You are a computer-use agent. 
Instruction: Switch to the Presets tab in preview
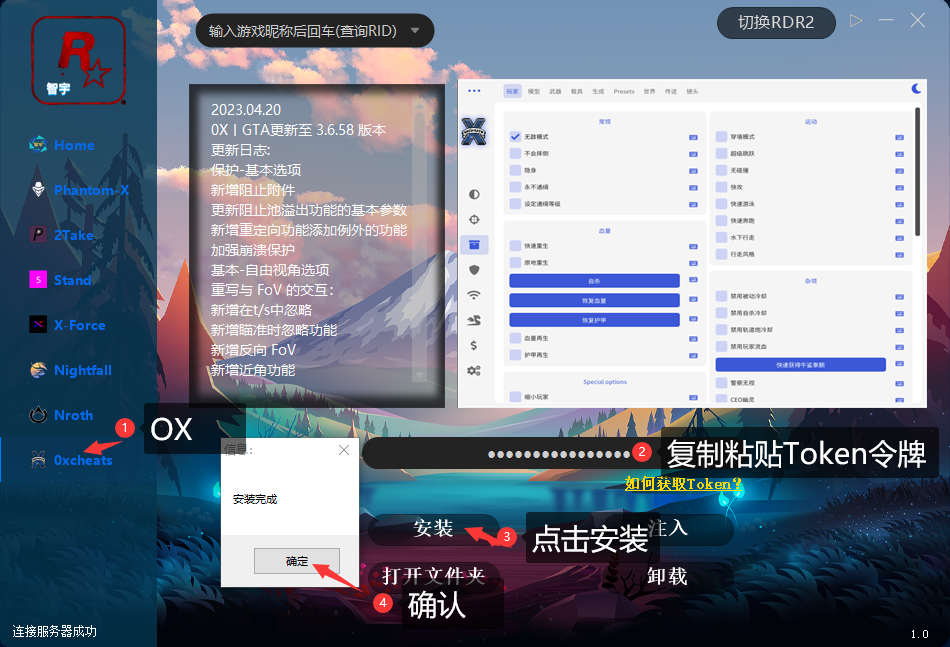click(x=624, y=91)
